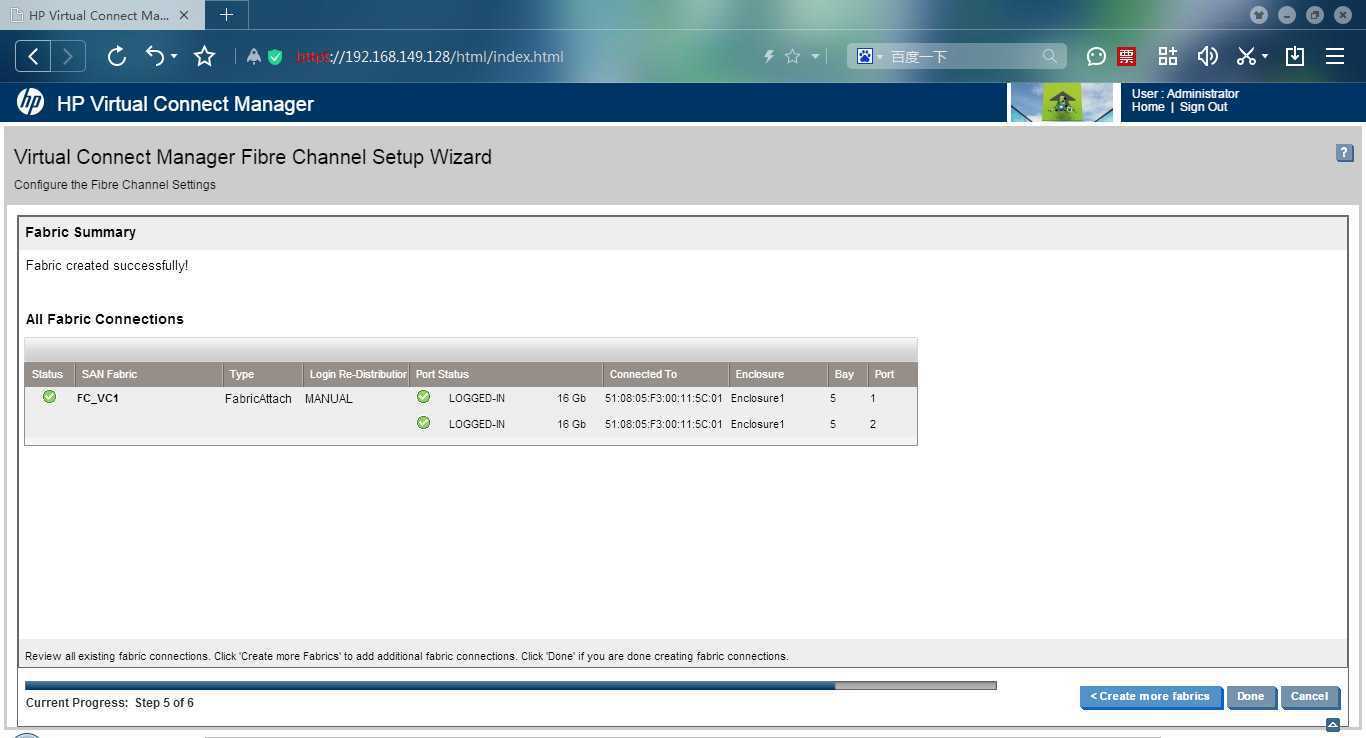
Task: Open the downloads icon in toolbar
Action: (x=1295, y=56)
